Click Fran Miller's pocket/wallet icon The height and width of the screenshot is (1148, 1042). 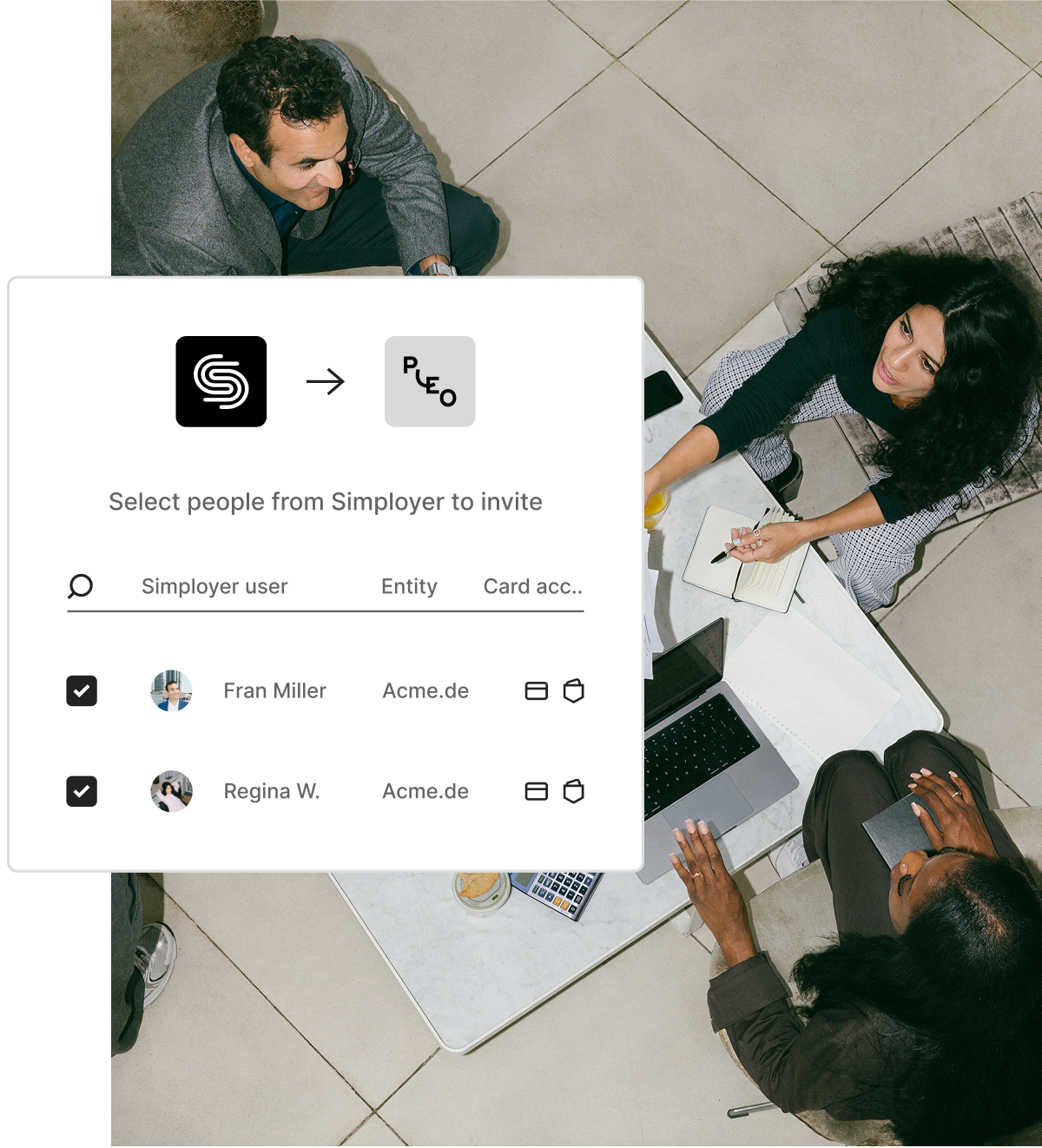pos(574,691)
